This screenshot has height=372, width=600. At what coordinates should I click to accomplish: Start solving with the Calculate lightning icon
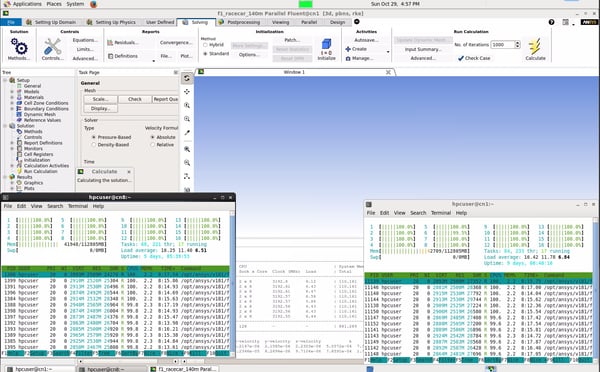coord(535,49)
